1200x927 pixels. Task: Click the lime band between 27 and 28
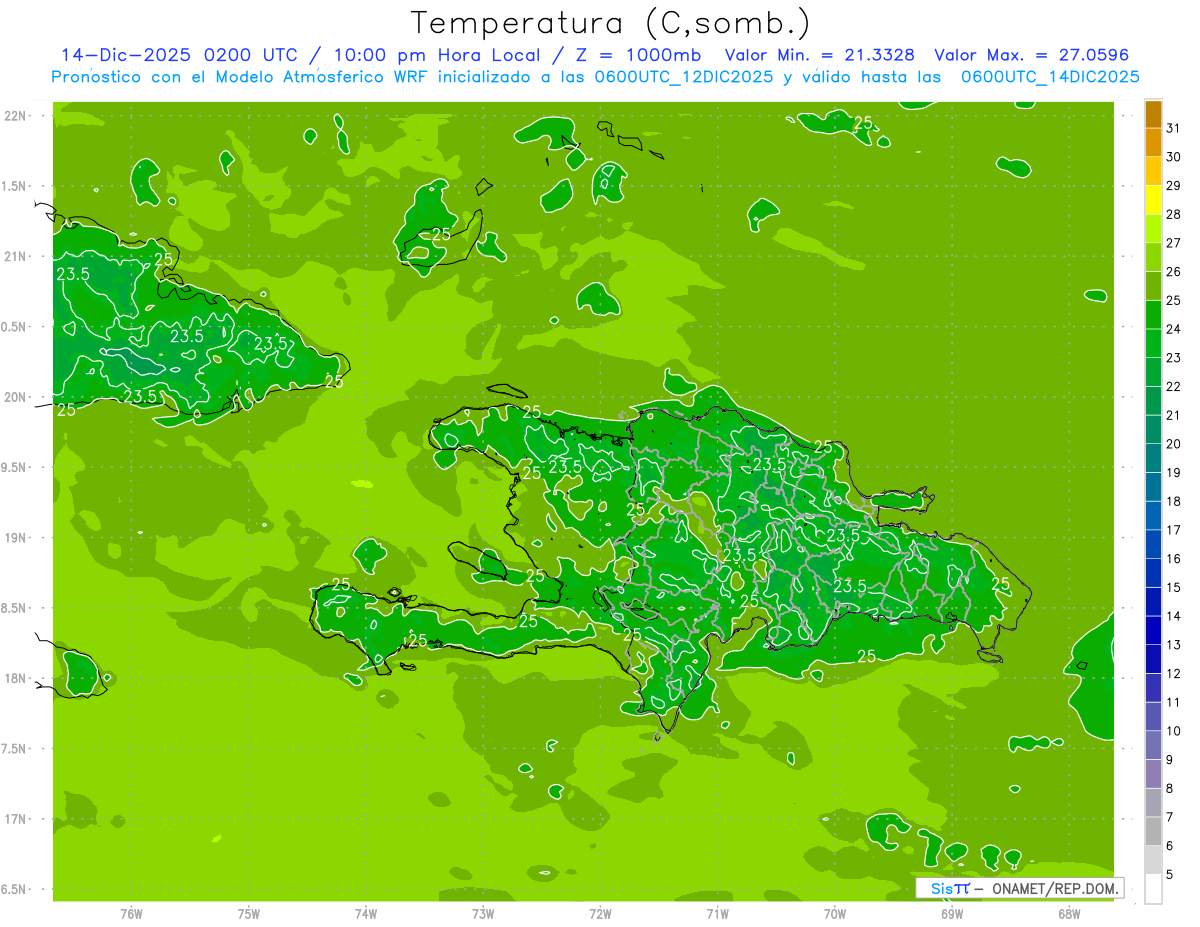[x=1153, y=229]
